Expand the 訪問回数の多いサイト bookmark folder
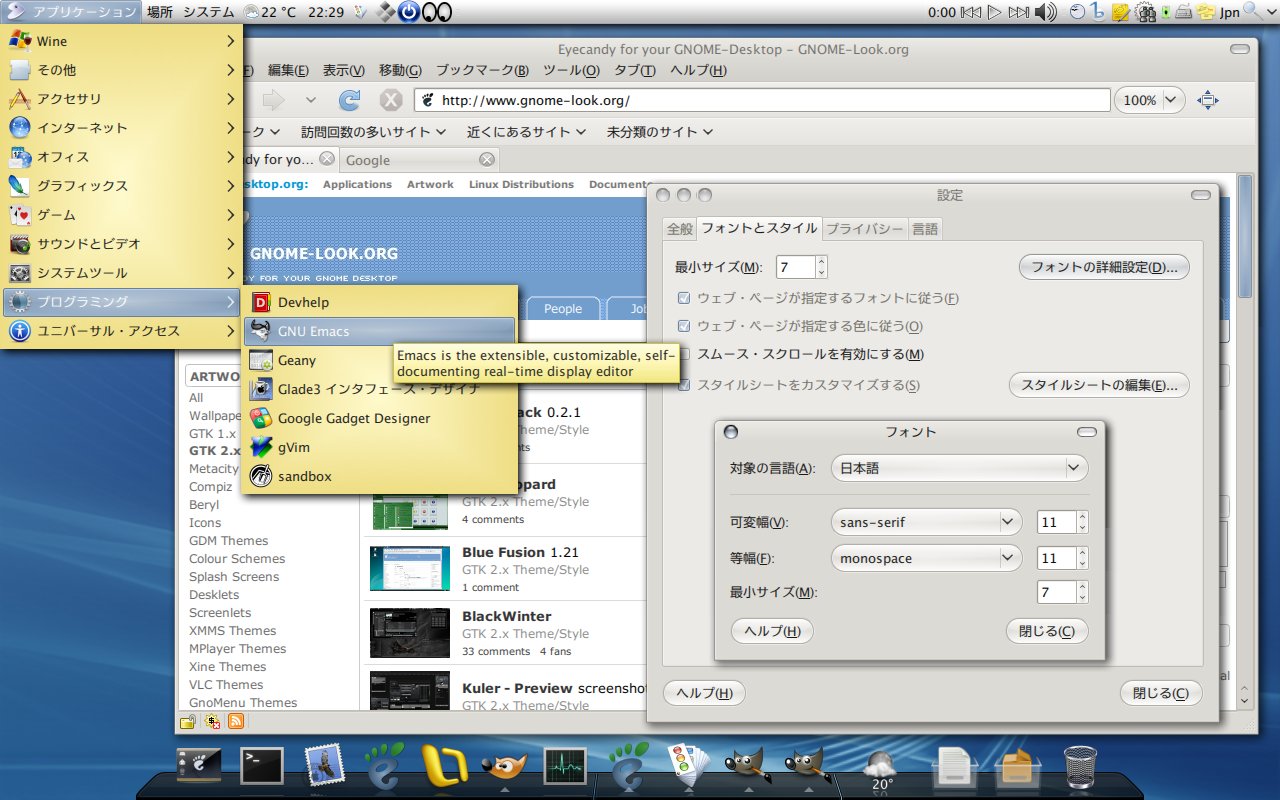This screenshot has height=800, width=1280. tap(373, 131)
